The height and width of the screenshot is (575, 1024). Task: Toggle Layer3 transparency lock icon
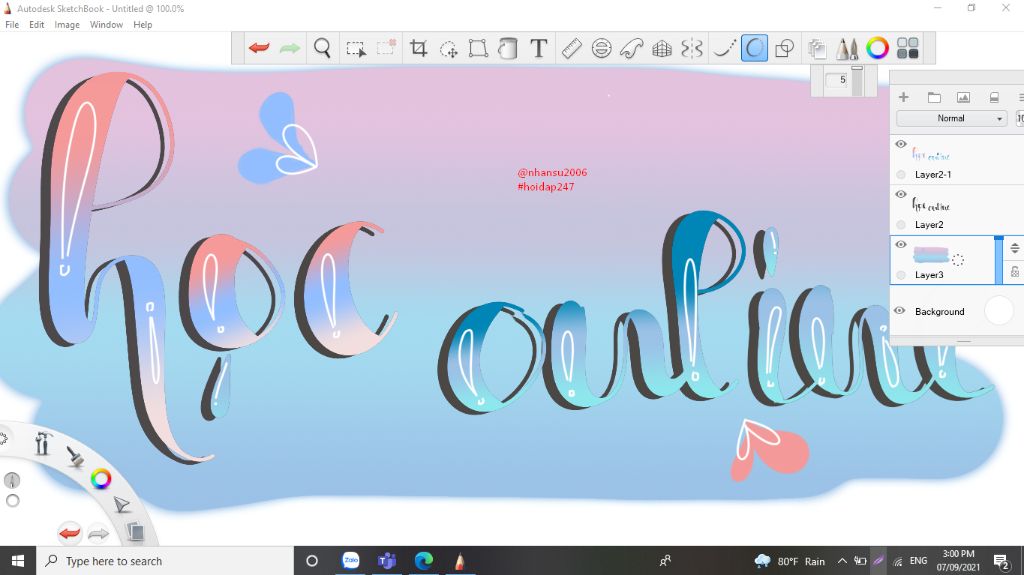pos(1015,272)
